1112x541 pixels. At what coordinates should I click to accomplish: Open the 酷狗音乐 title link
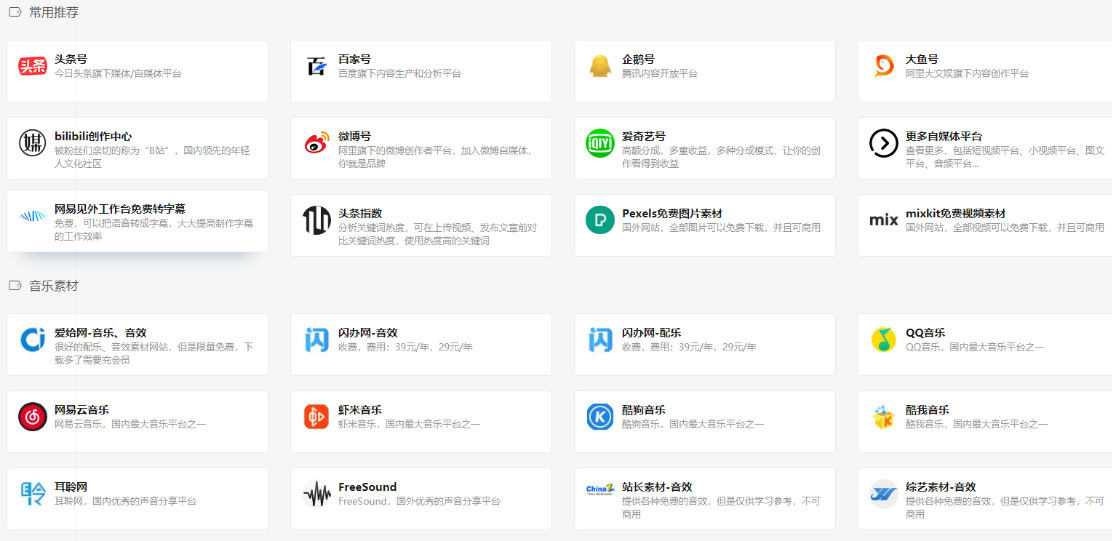[x=644, y=410]
